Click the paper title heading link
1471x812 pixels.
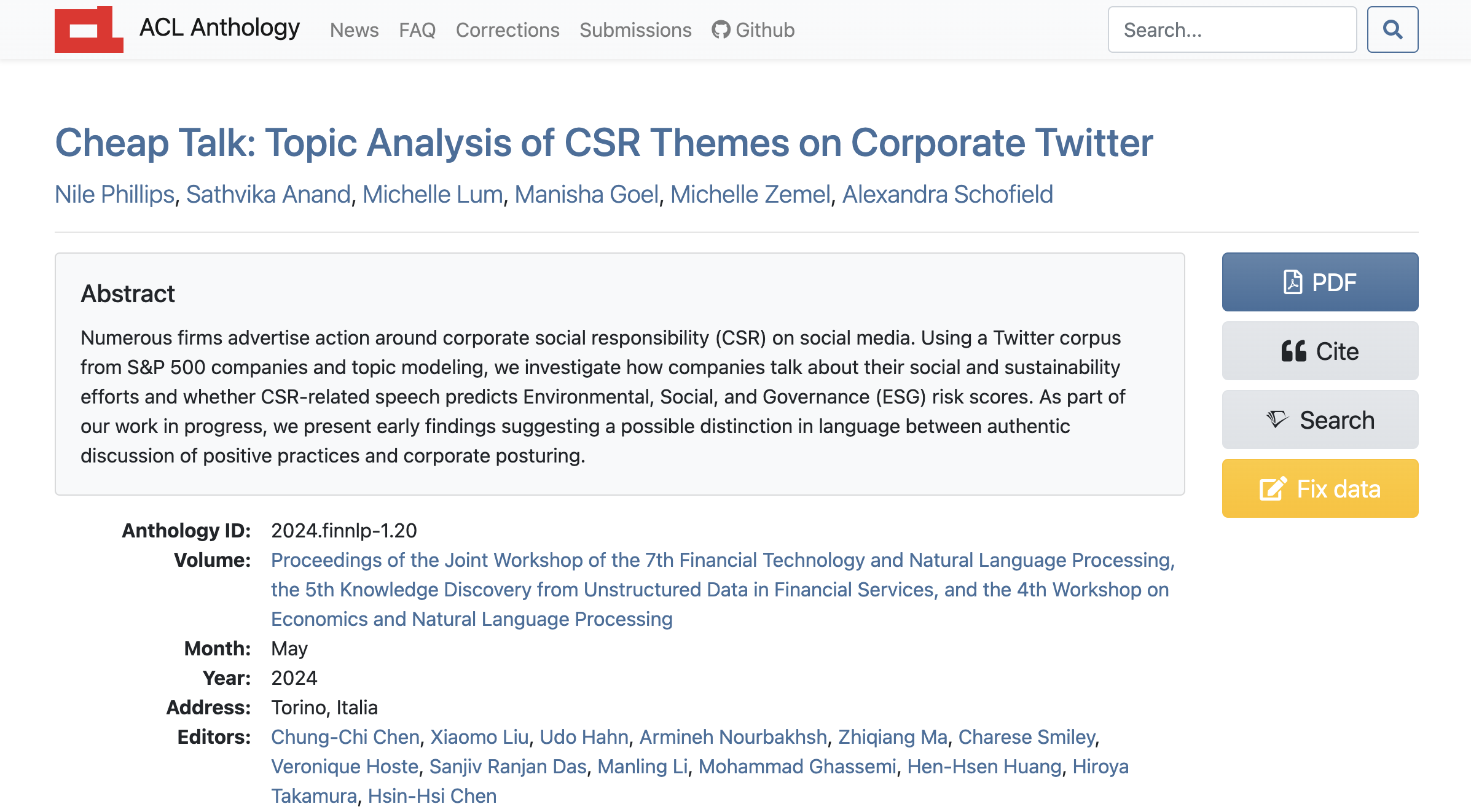pyautogui.click(x=603, y=142)
